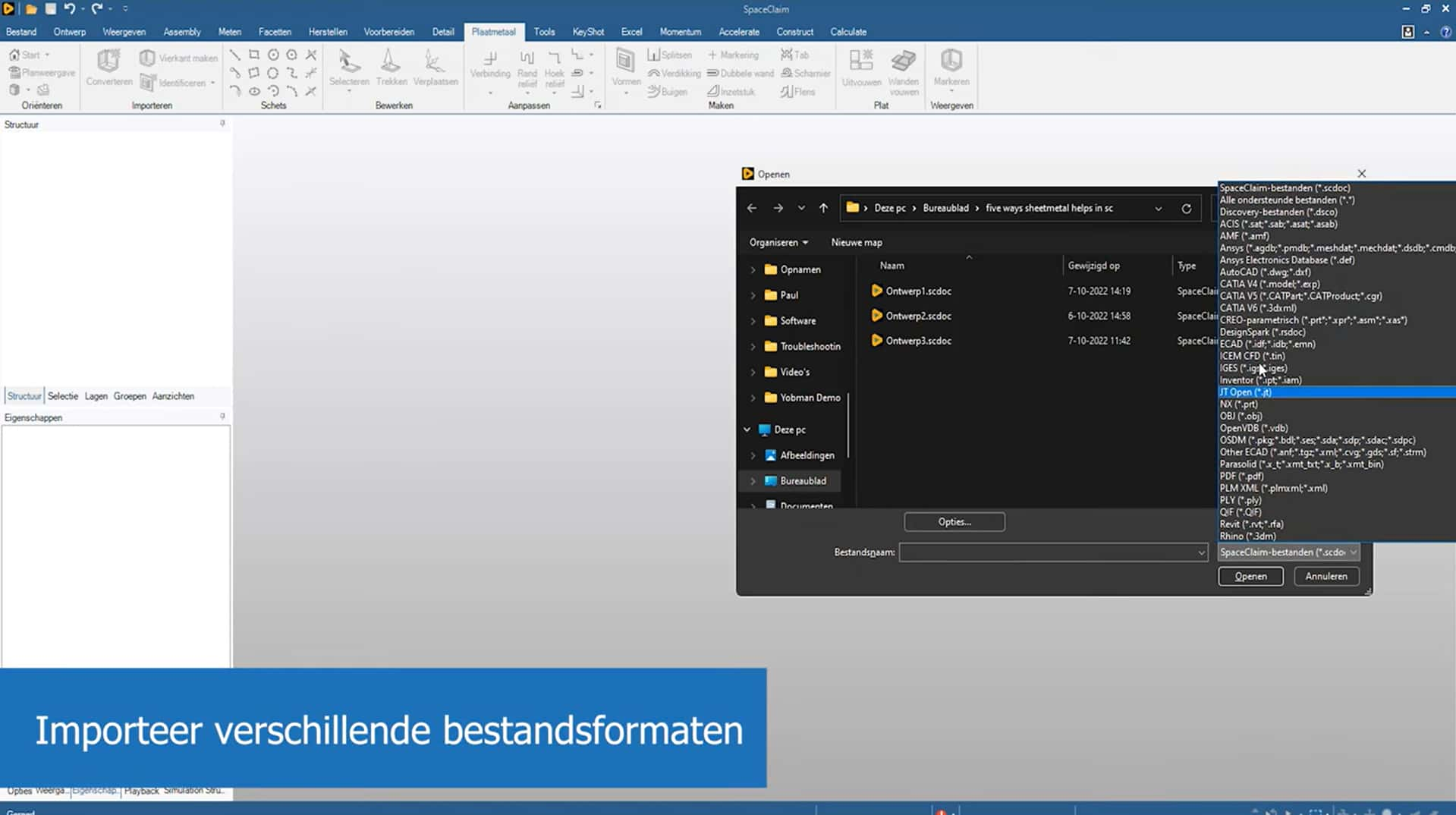Open recent locations dropdown chevron

pyautogui.click(x=801, y=208)
